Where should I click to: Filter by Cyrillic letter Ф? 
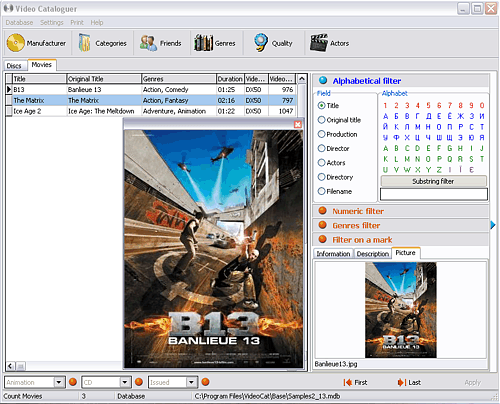[x=396, y=137]
